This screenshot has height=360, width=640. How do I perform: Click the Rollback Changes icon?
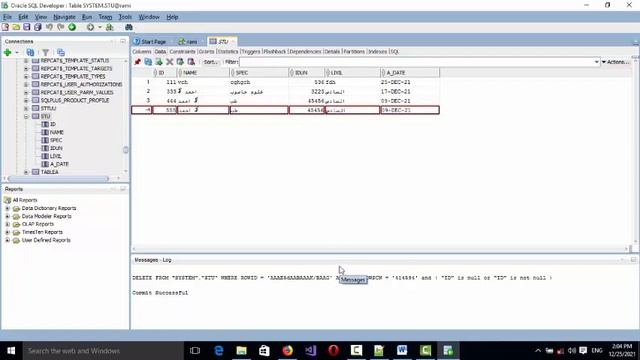[x=191, y=62]
